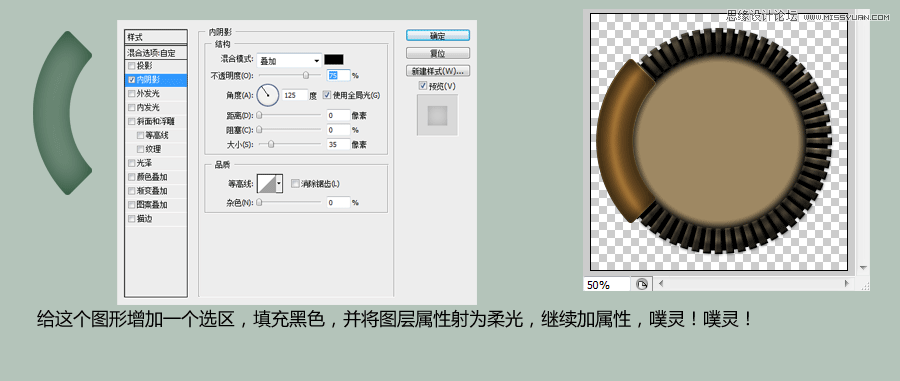Enable the 外发光 checkbox
Image resolution: width=900 pixels, height=381 pixels.
click(132, 94)
